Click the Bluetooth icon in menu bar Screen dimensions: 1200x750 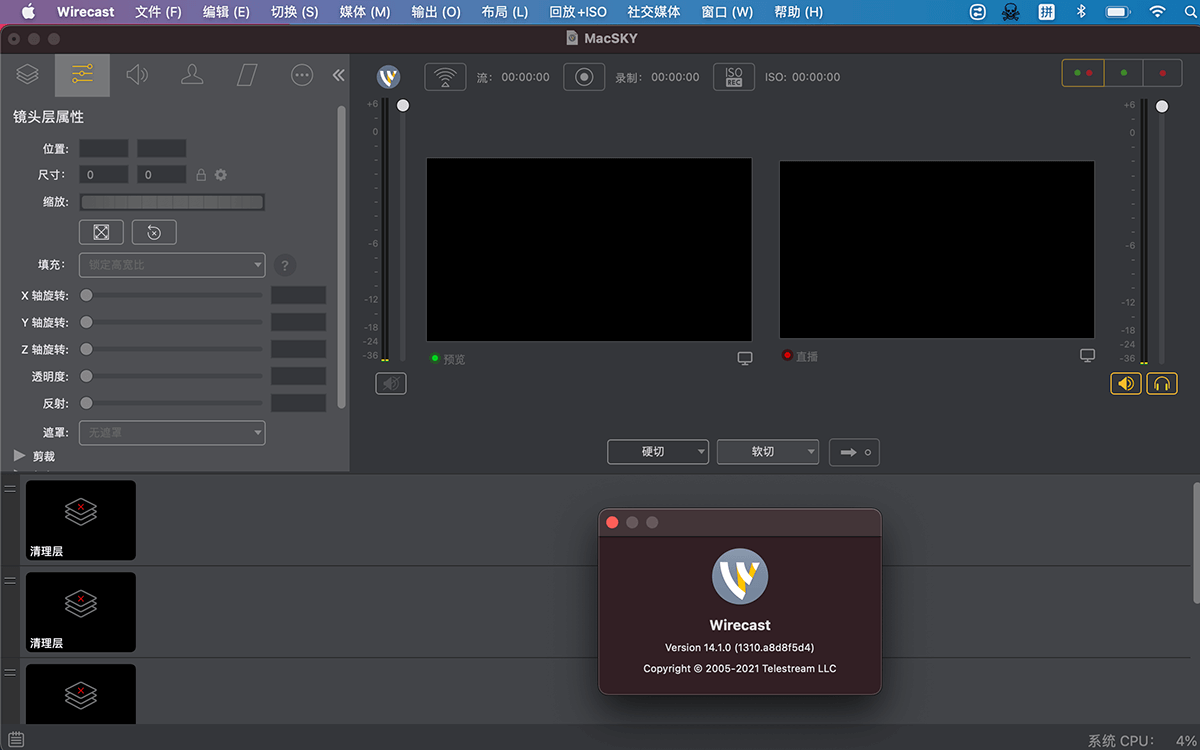(1081, 12)
